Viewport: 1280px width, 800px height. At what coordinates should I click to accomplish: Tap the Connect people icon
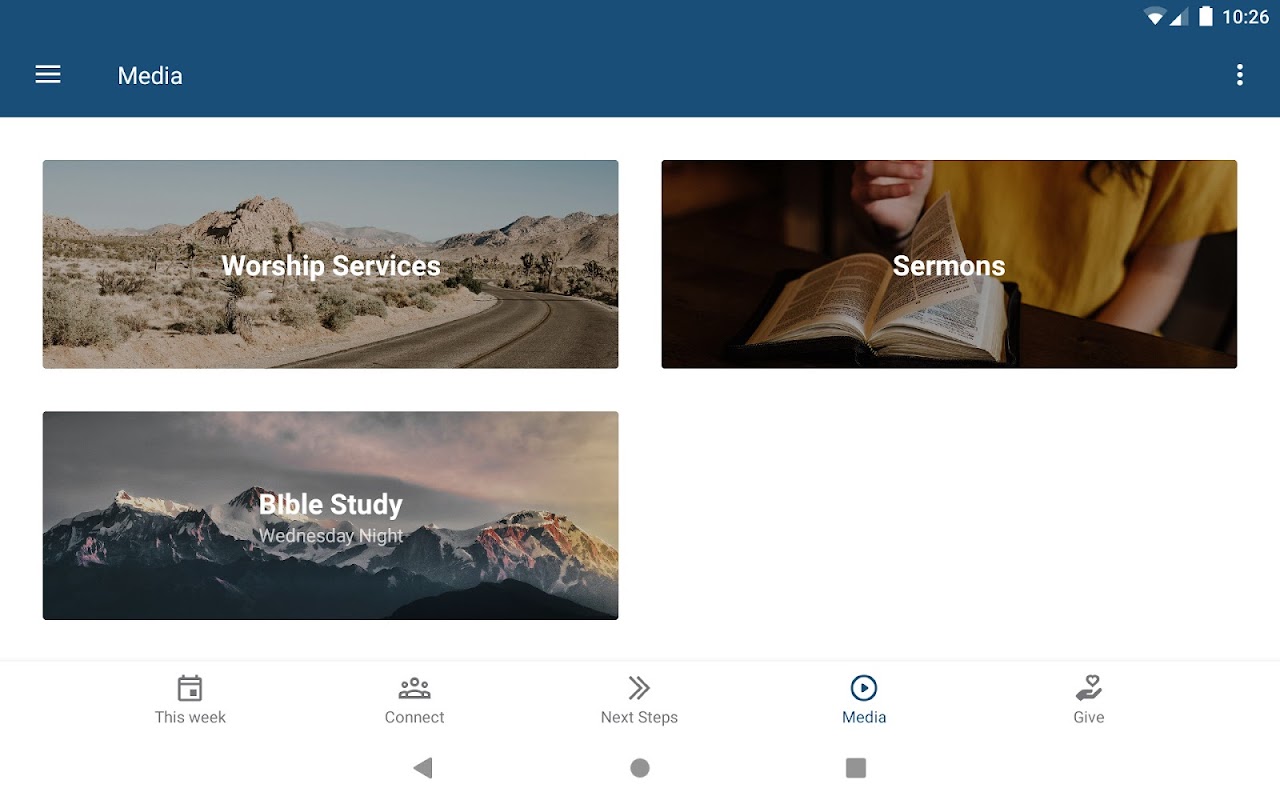pos(414,688)
